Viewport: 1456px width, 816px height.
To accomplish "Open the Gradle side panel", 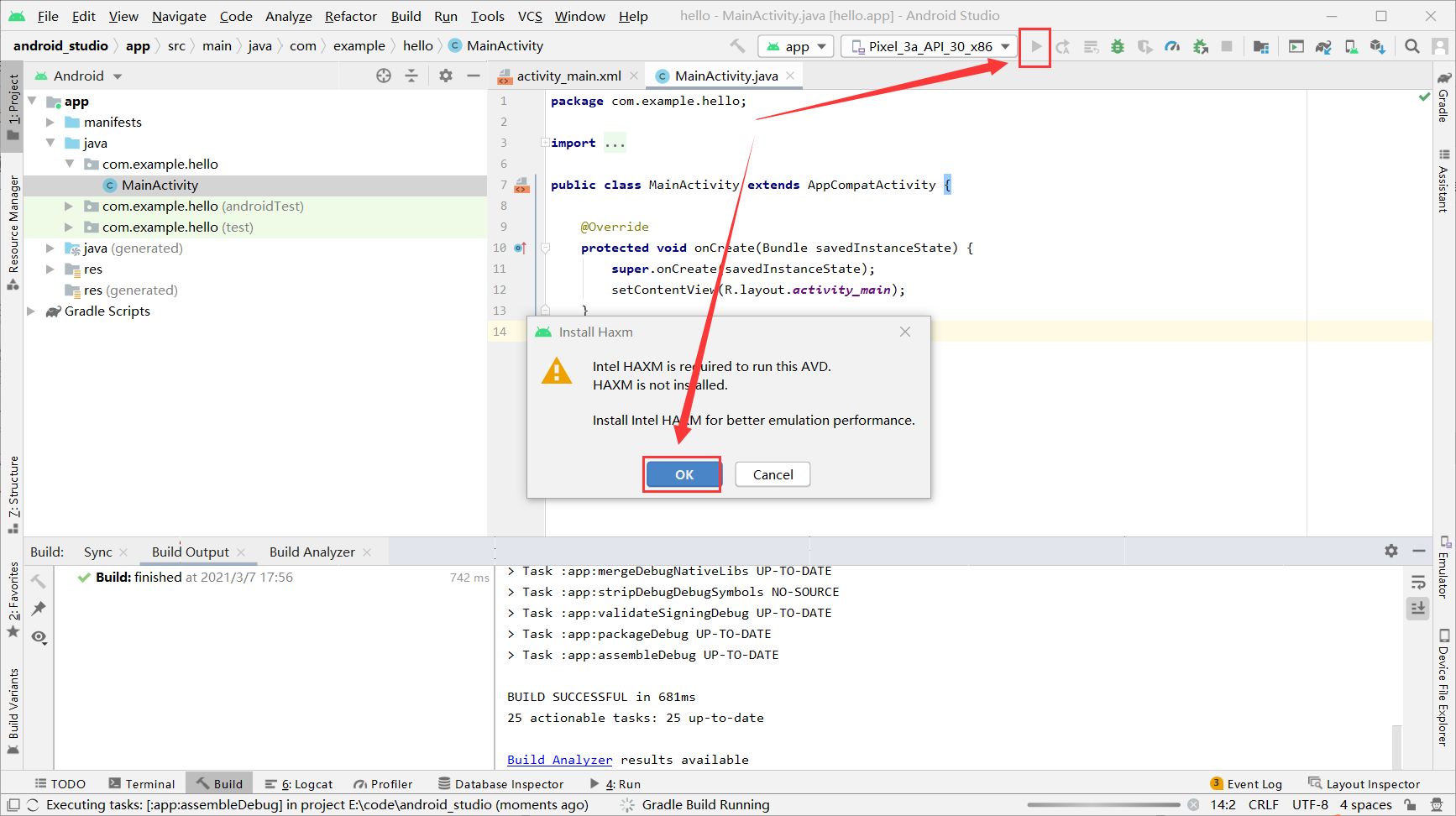I will [x=1443, y=97].
